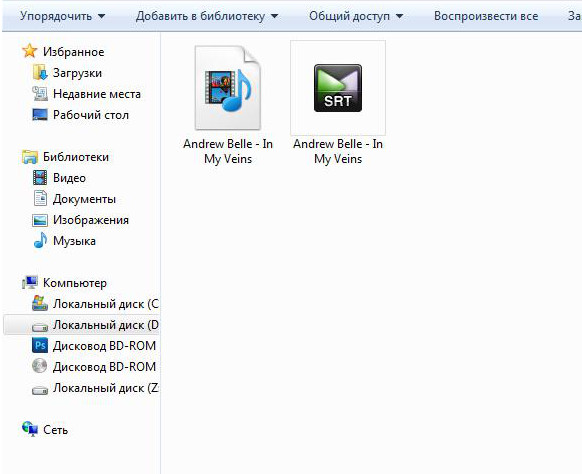Select the SRT subtitle file icon
Viewport: 582px width, 474px height.
point(338,88)
